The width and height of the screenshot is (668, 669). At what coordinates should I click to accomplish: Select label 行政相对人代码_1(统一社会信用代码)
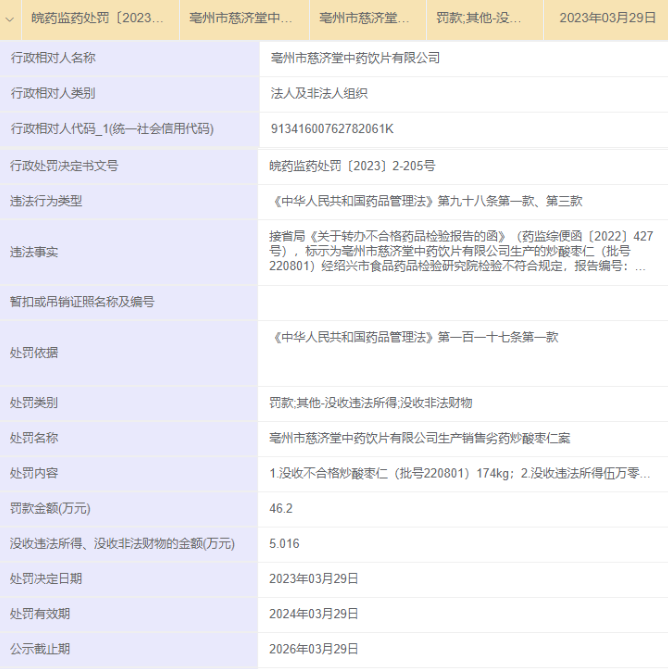[x=112, y=129]
